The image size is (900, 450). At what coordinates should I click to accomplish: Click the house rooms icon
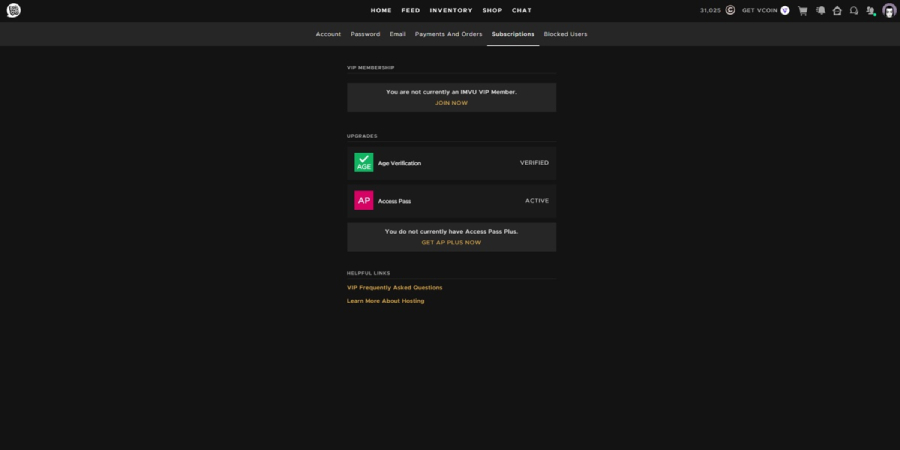point(837,10)
